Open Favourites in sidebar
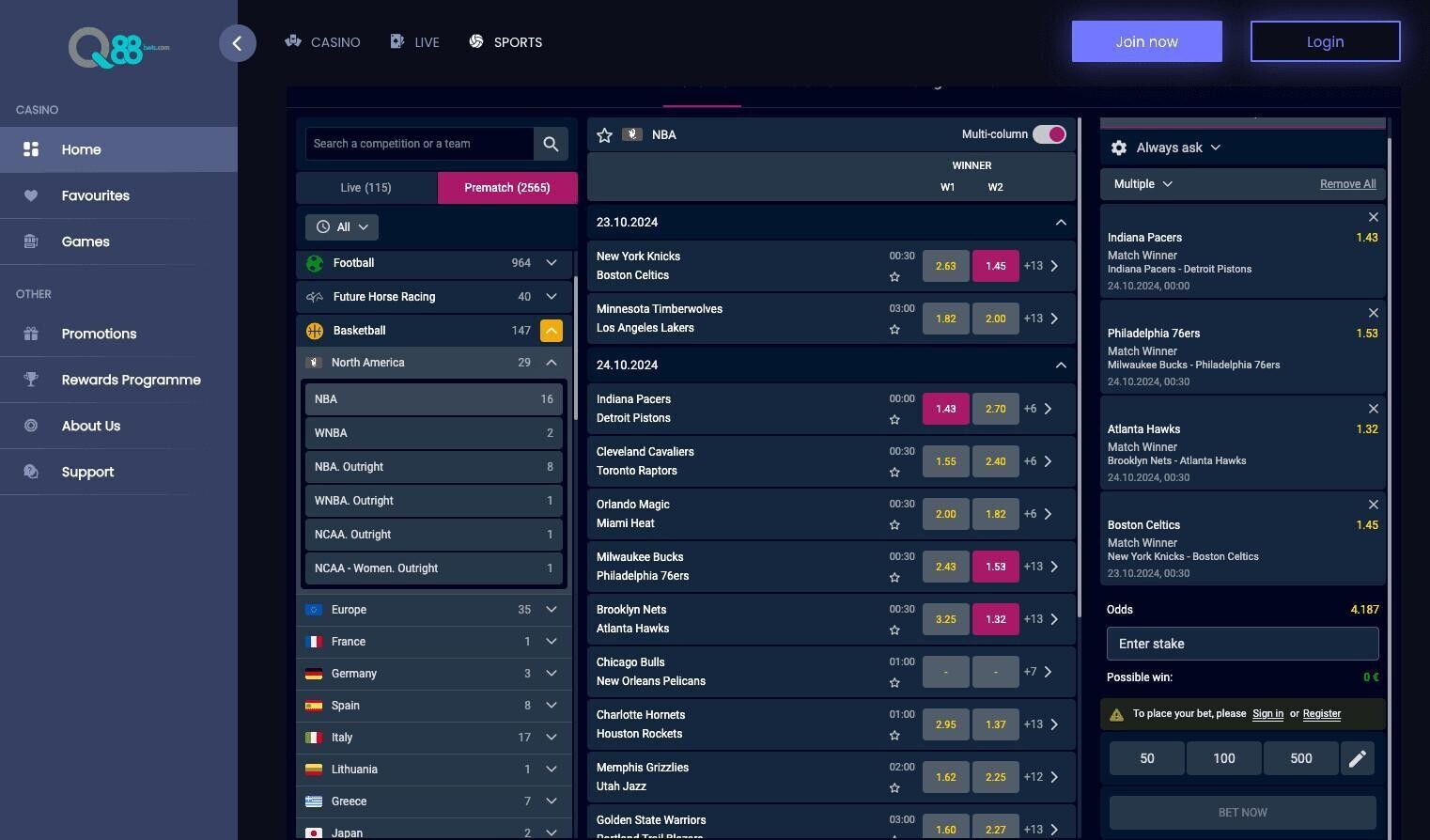 [x=118, y=195]
